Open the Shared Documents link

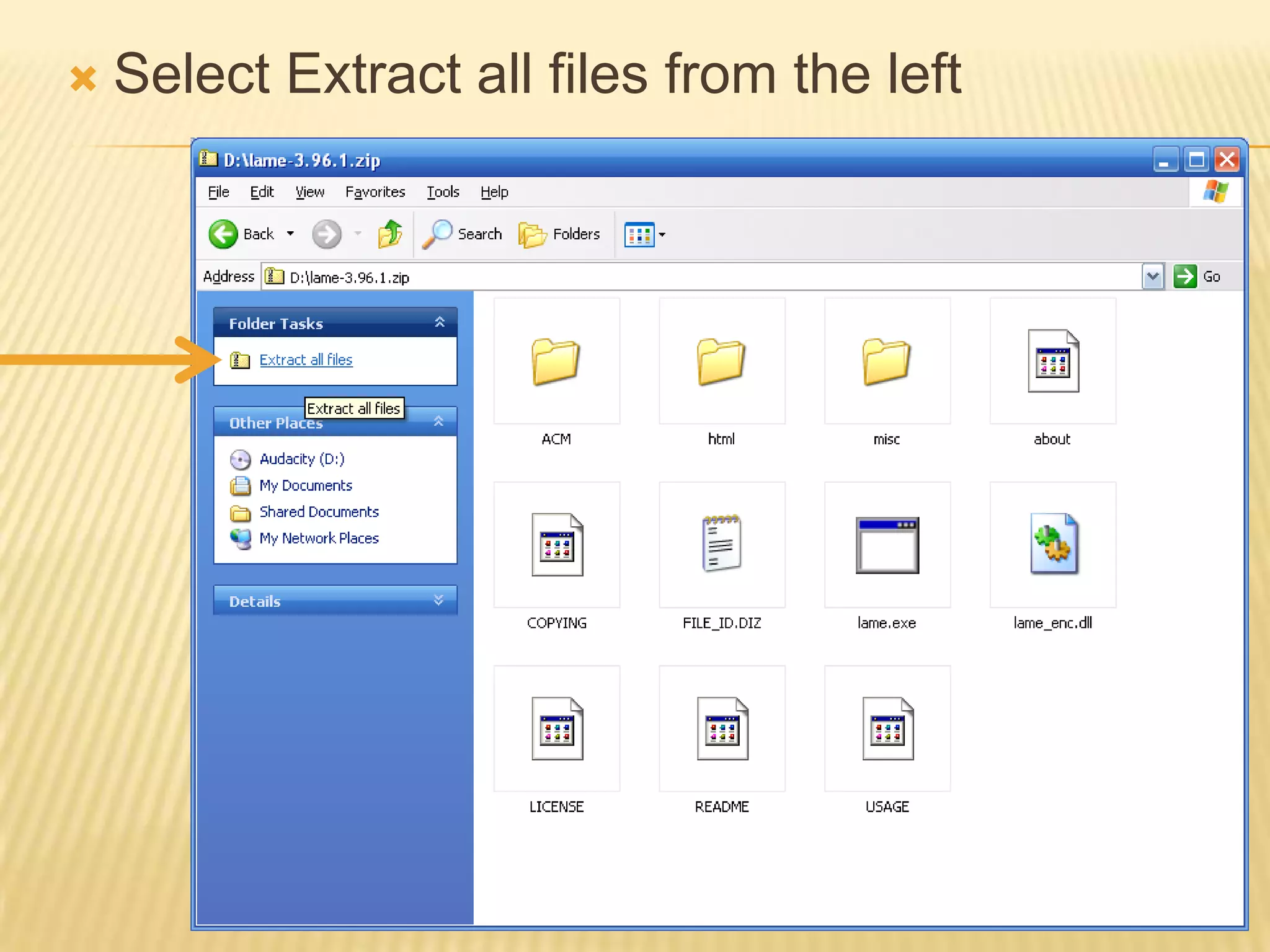tap(319, 513)
